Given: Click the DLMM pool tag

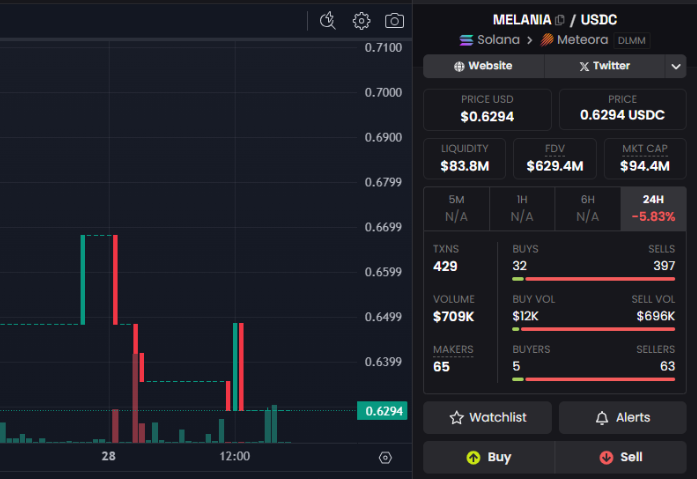Looking at the screenshot, I should tap(632, 40).
